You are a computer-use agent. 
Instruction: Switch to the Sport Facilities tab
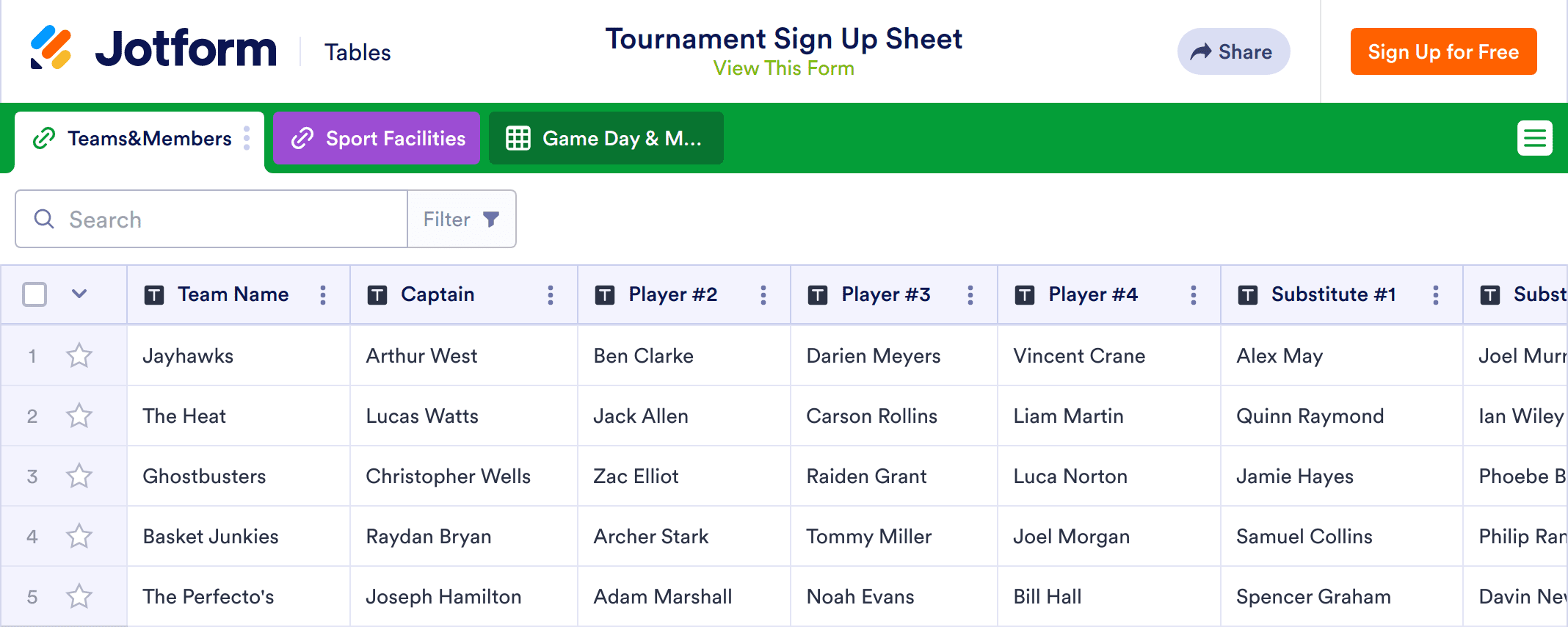[377, 138]
